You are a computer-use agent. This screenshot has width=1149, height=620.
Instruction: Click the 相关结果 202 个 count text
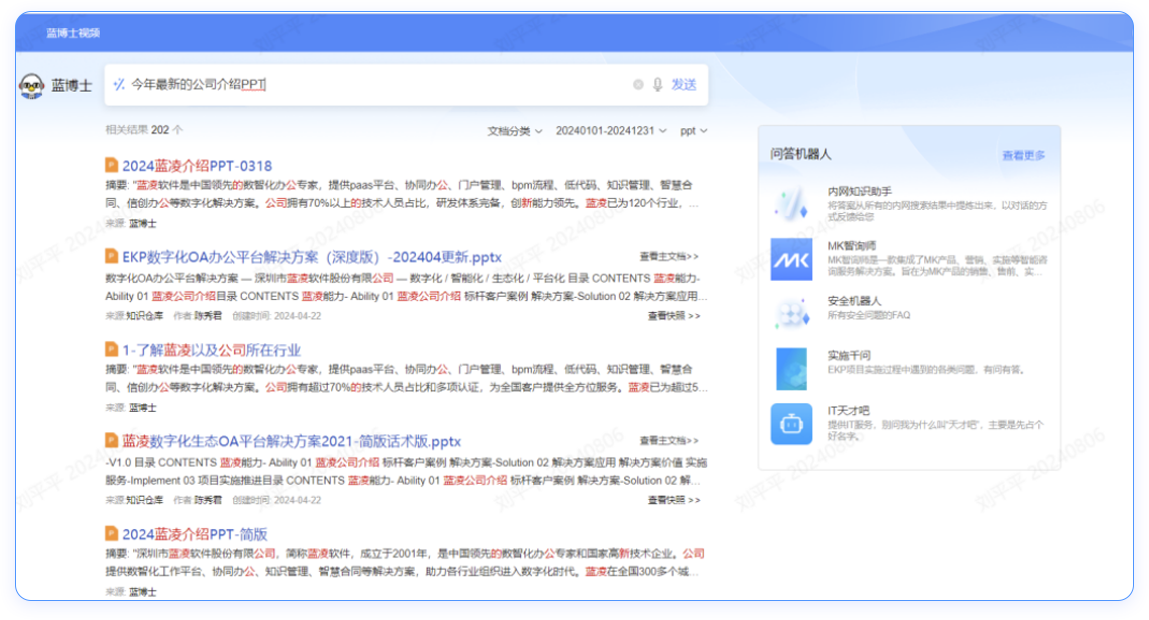[144, 130]
